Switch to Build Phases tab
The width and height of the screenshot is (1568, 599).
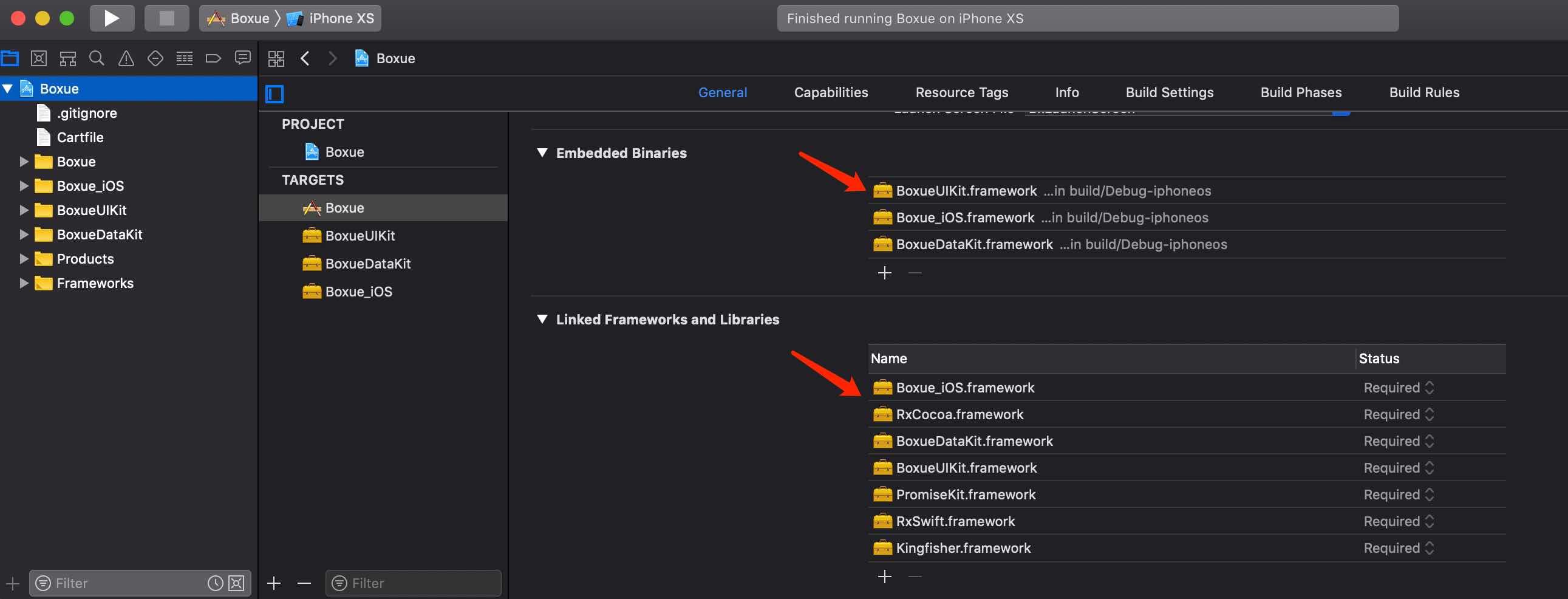1301,92
